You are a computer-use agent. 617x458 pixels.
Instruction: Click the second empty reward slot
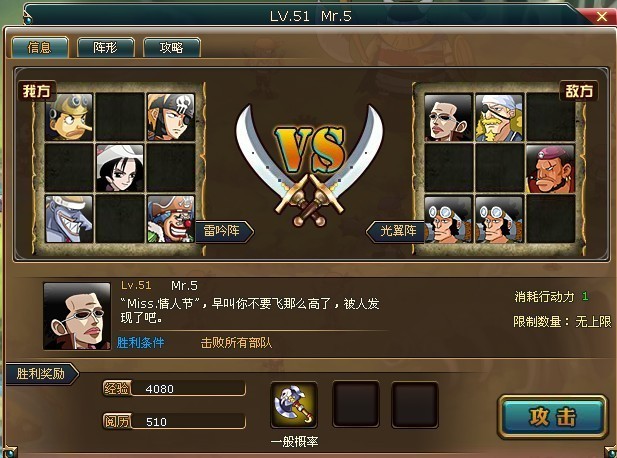pos(415,404)
